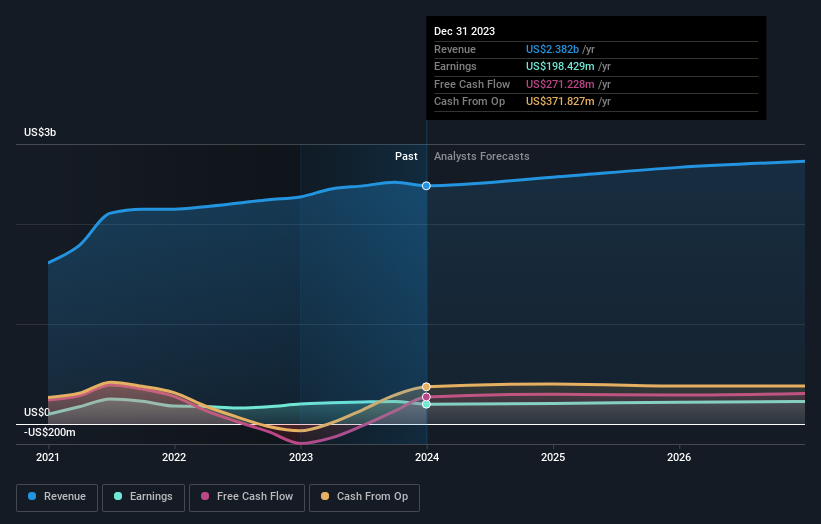Click the blue Revenue legend dot
The image size is (821, 524).
click(x=32, y=496)
